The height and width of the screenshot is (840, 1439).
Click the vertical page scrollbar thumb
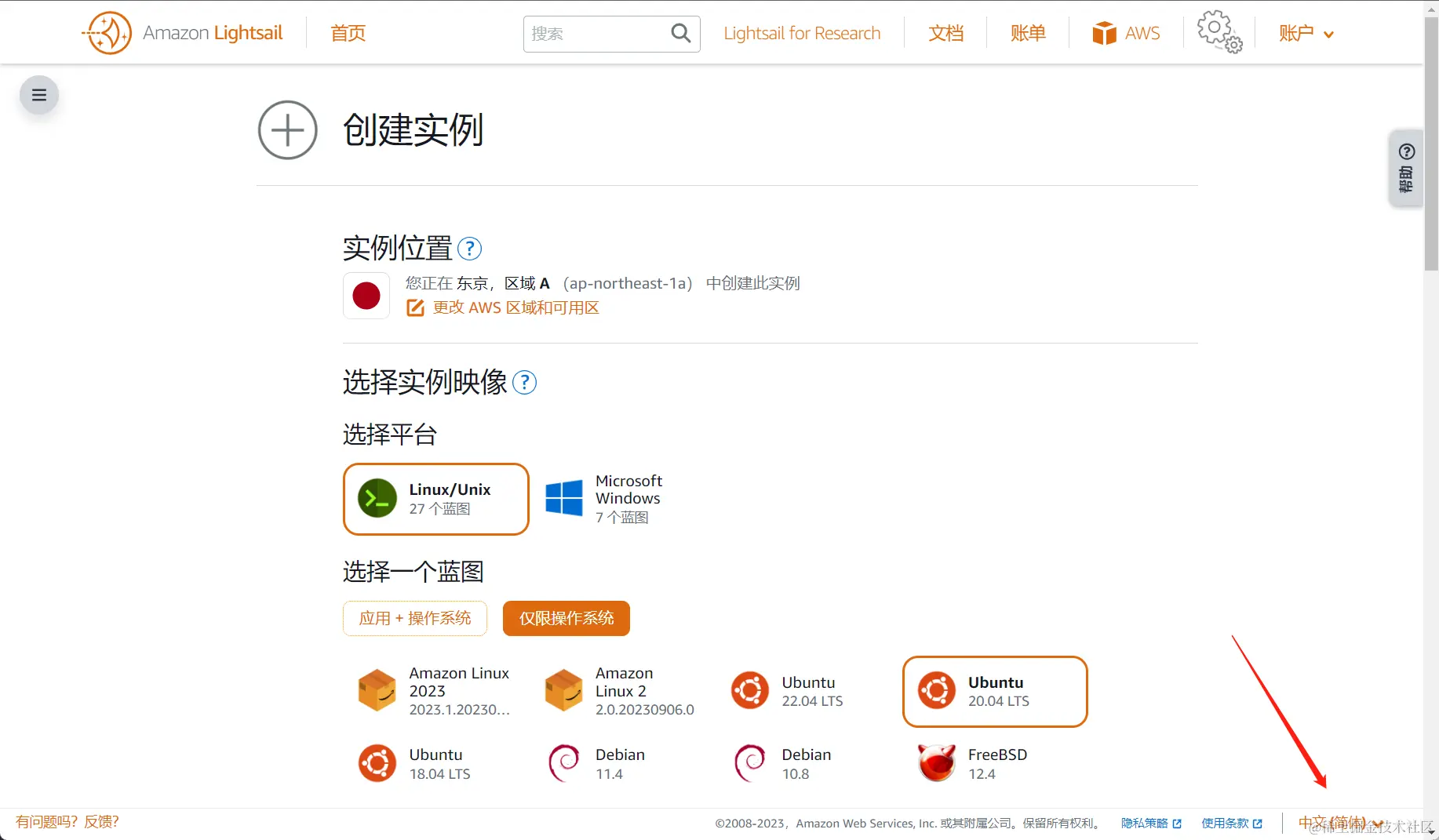pos(1431,143)
